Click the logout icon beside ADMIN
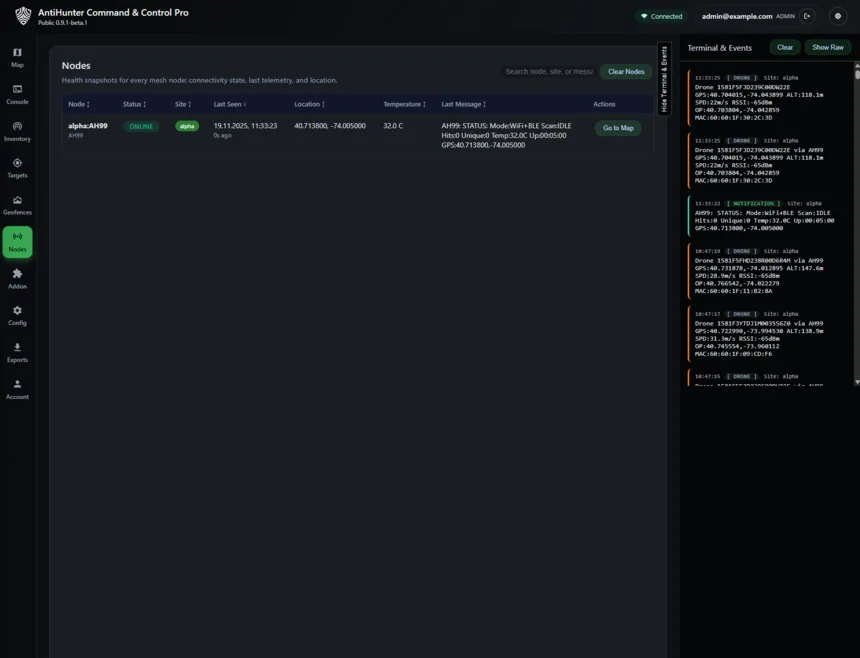Image resolution: width=860 pixels, height=658 pixels. click(x=807, y=16)
